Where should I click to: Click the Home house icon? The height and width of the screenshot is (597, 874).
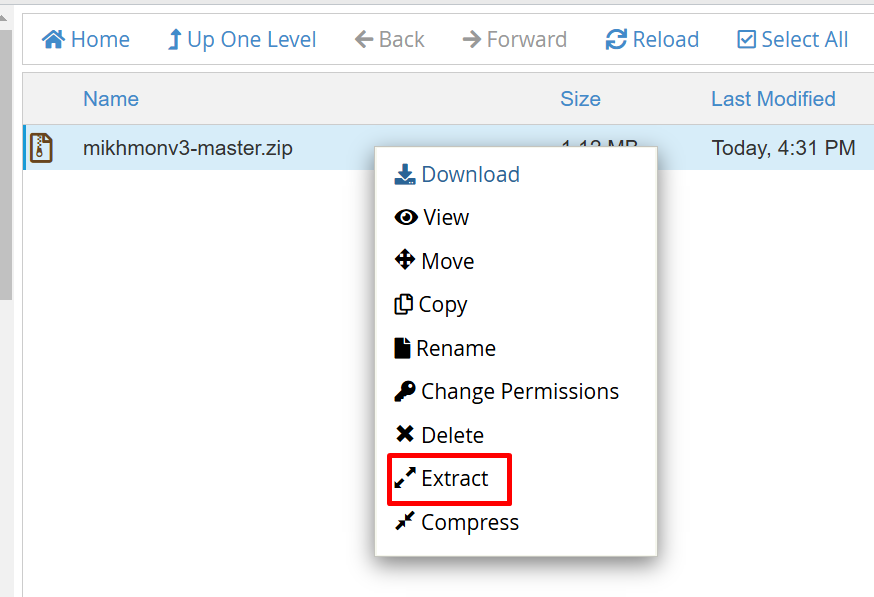(x=54, y=40)
